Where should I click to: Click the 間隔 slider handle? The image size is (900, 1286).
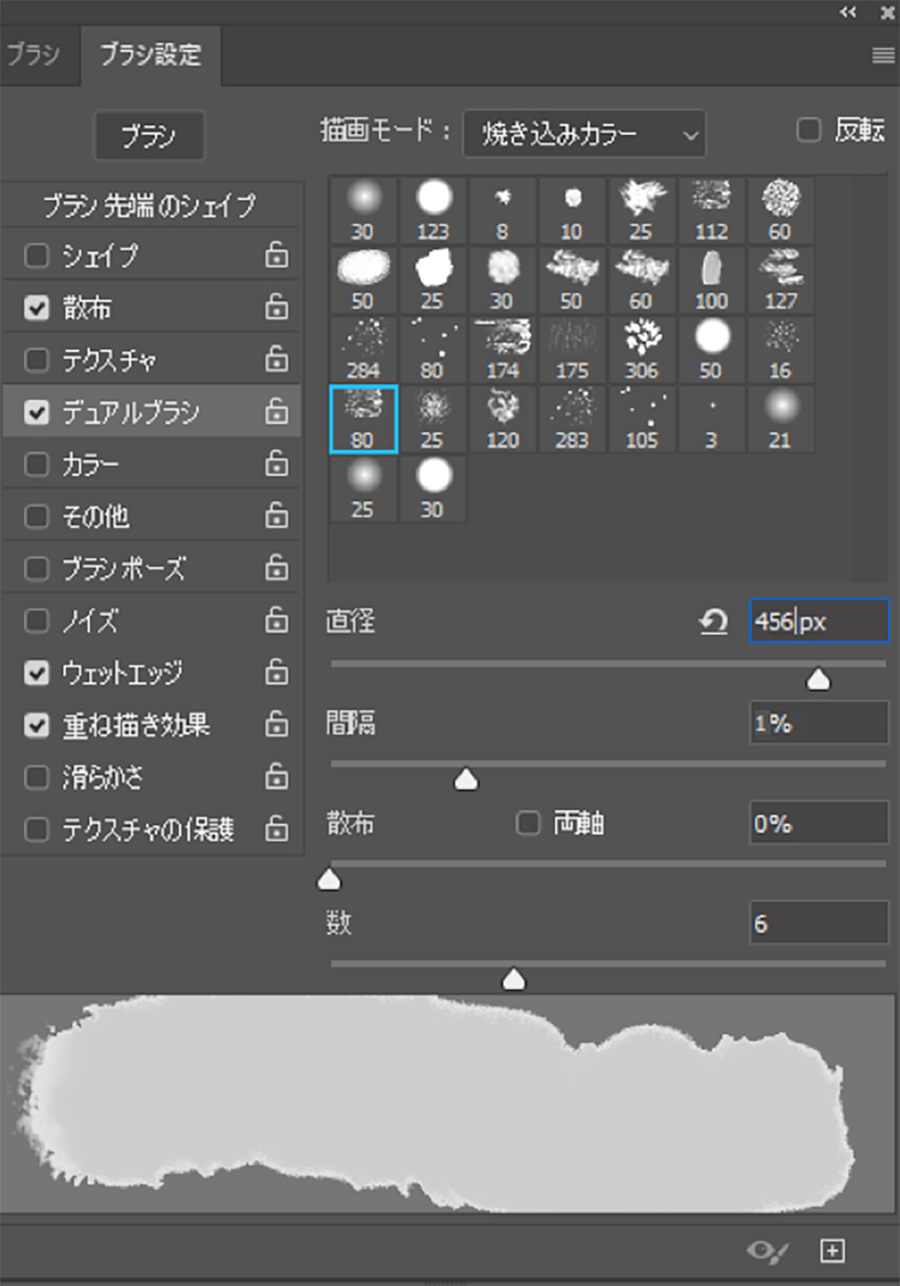[466, 780]
